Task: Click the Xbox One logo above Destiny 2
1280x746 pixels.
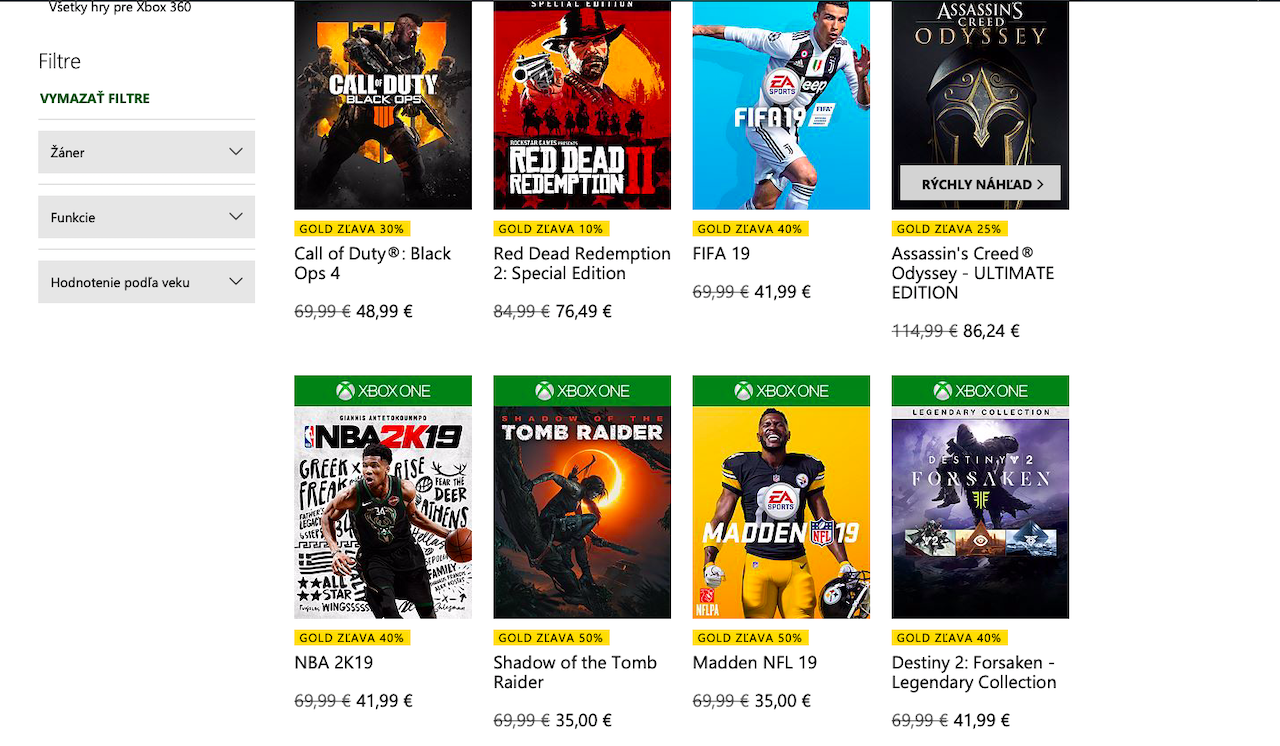Action: tap(980, 391)
